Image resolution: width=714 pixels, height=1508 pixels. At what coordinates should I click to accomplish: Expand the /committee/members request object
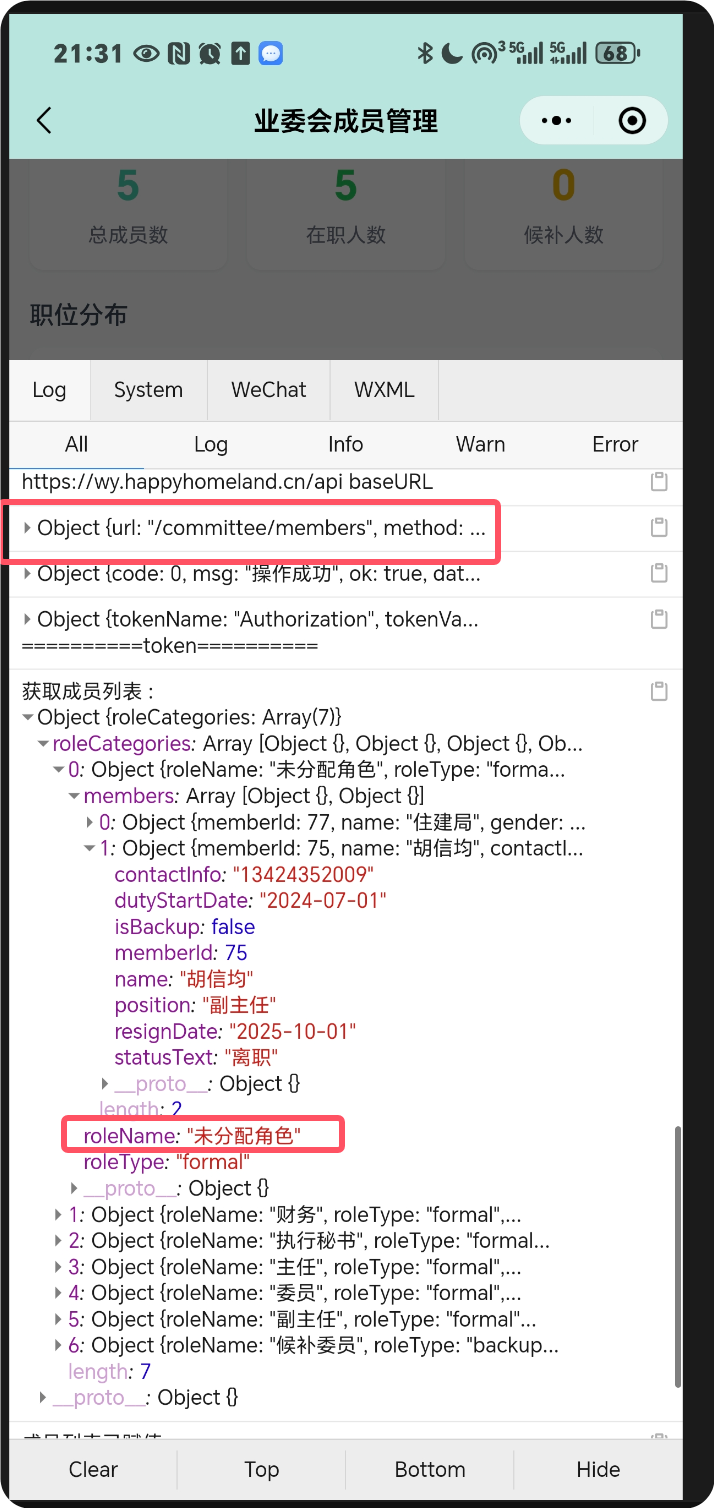(x=28, y=528)
